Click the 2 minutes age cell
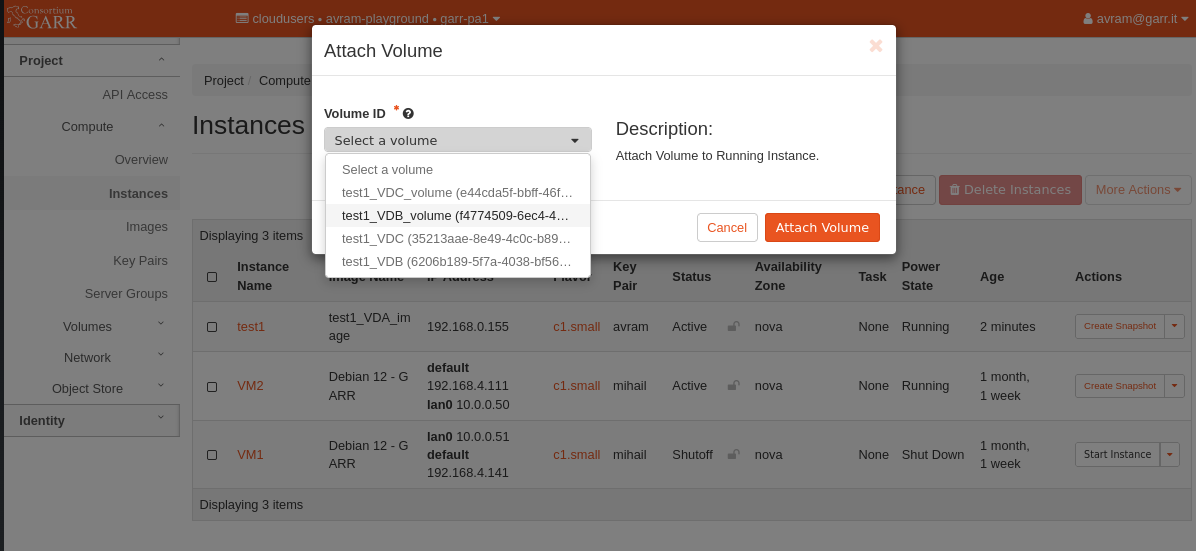Viewport: 1196px width, 551px height. click(1008, 327)
